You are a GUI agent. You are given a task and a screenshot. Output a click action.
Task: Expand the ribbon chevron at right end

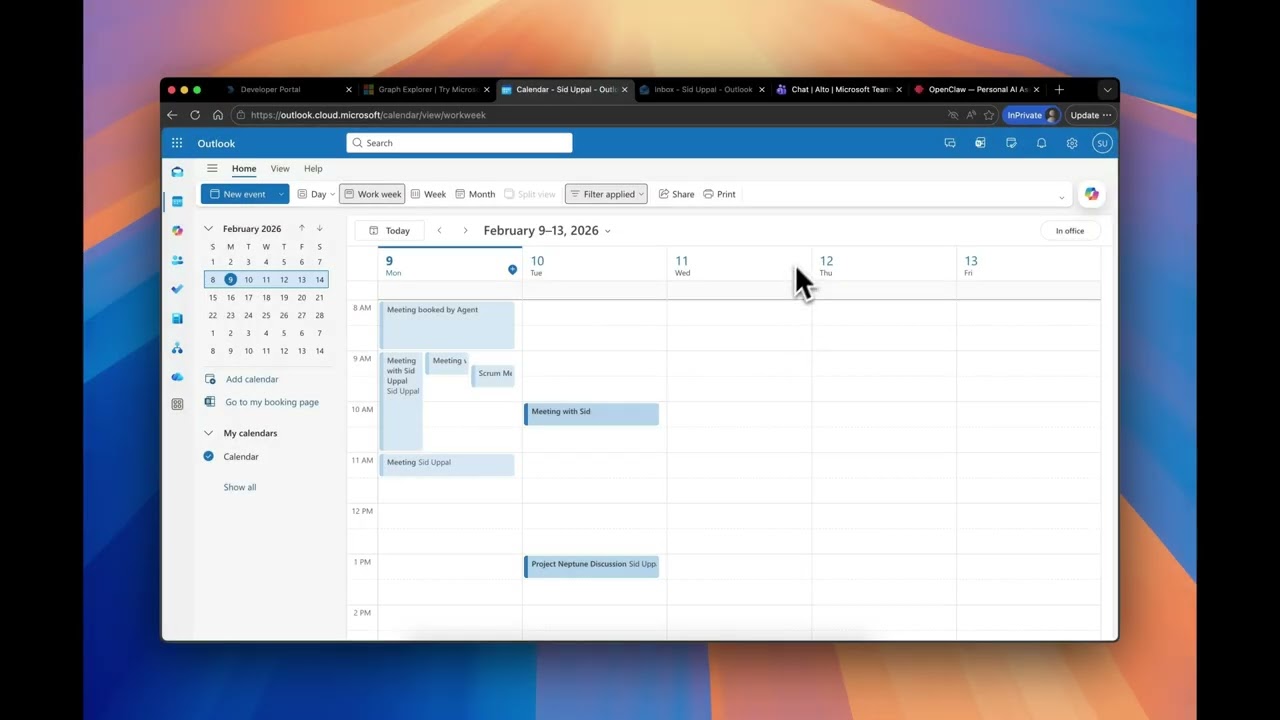click(x=1061, y=196)
